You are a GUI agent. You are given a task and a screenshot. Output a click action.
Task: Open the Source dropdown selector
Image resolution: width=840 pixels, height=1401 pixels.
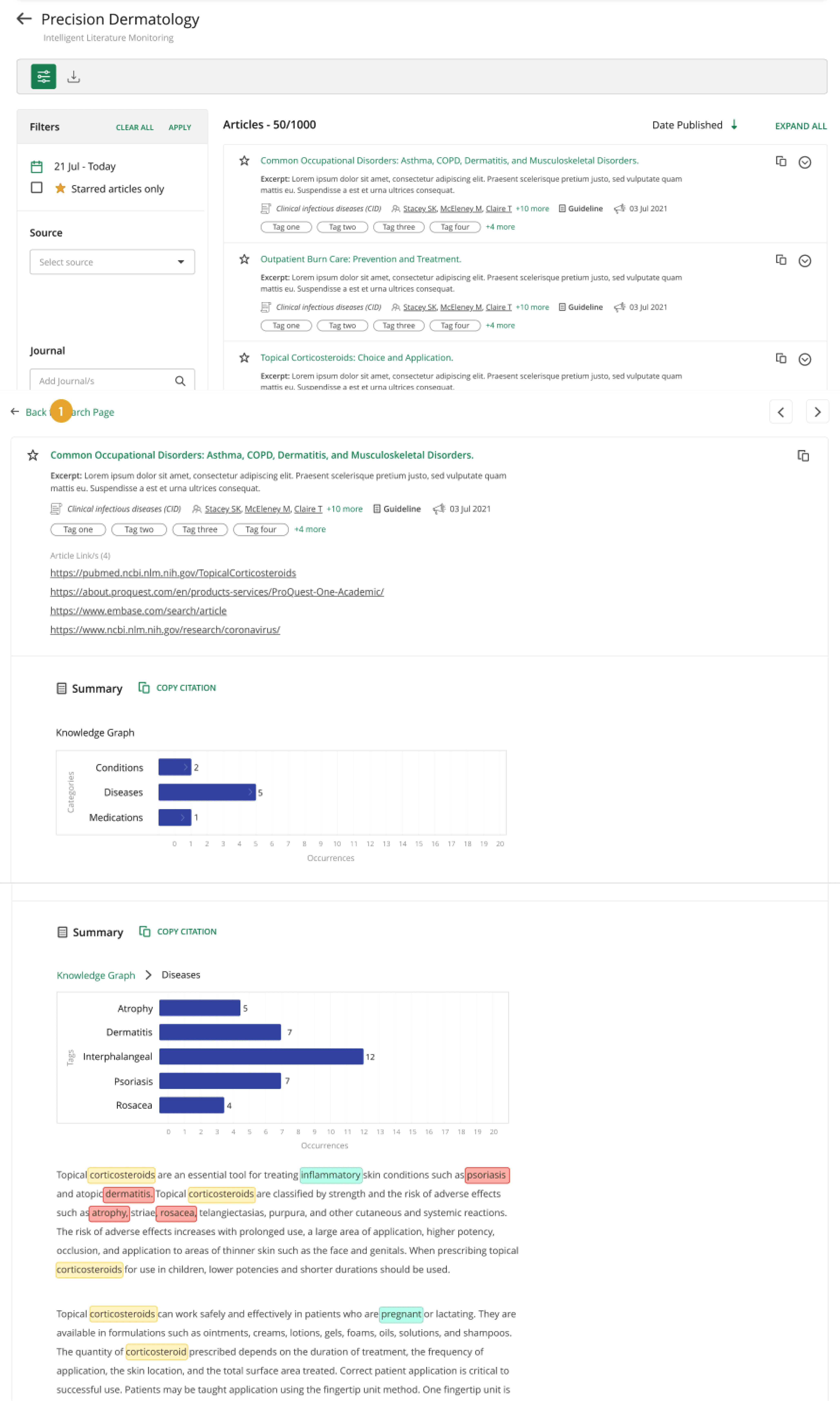110,262
